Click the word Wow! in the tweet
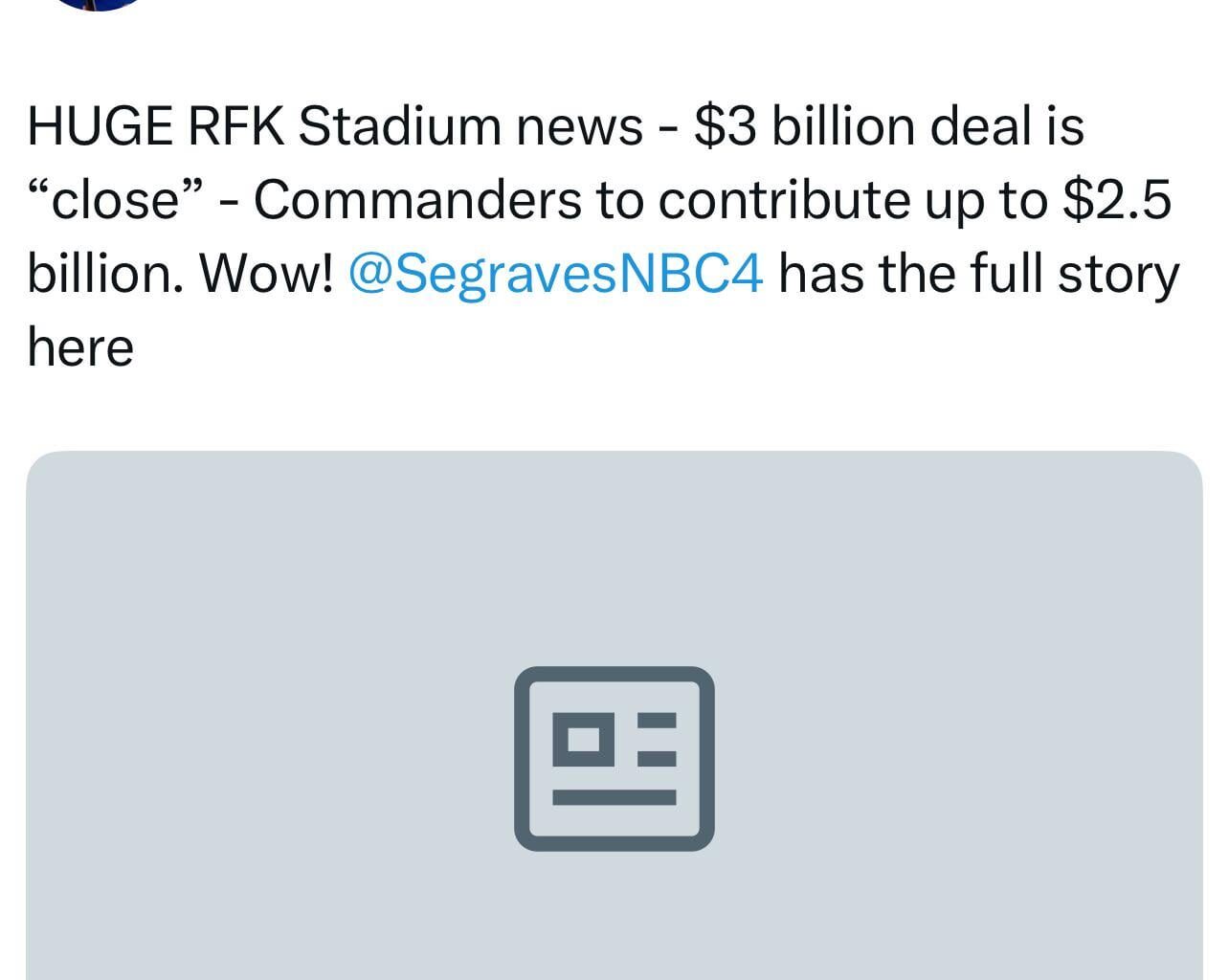The width and height of the screenshot is (1229, 980). (268, 273)
